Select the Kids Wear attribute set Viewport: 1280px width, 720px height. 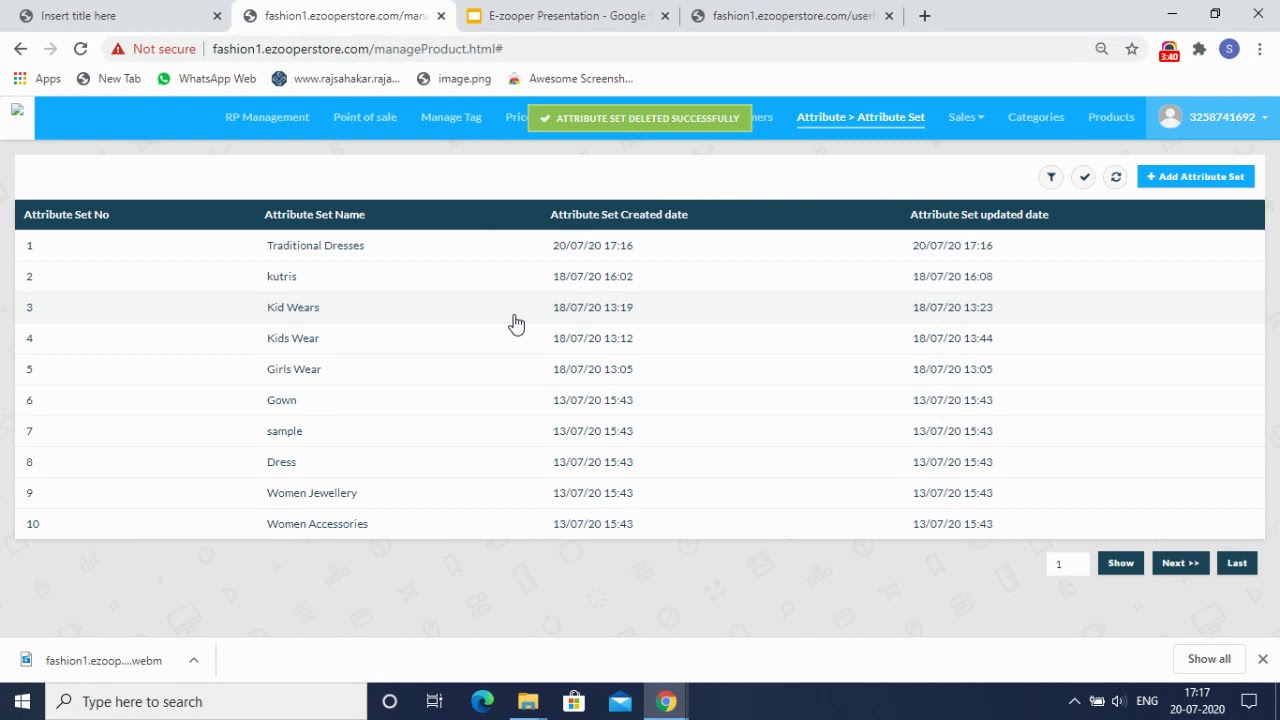[640, 338]
